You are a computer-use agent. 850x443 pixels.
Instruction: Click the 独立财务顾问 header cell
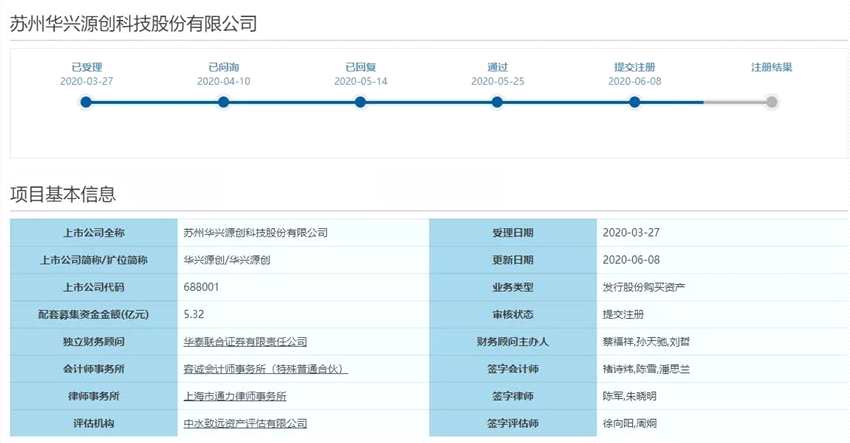(x=94, y=342)
